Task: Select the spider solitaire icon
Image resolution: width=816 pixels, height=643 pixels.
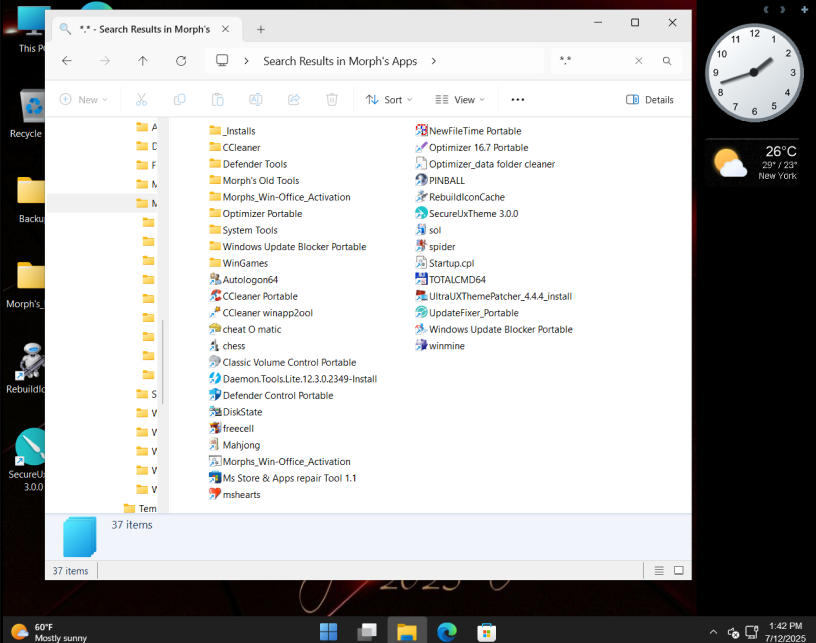Action: pyautogui.click(x=421, y=246)
